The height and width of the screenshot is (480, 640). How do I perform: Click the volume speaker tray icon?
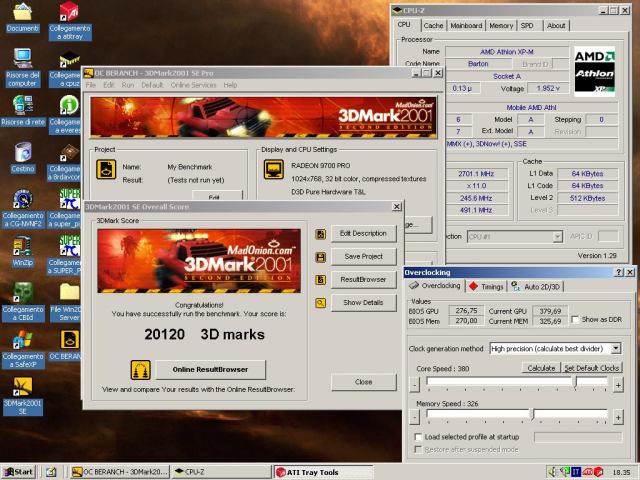coord(552,472)
